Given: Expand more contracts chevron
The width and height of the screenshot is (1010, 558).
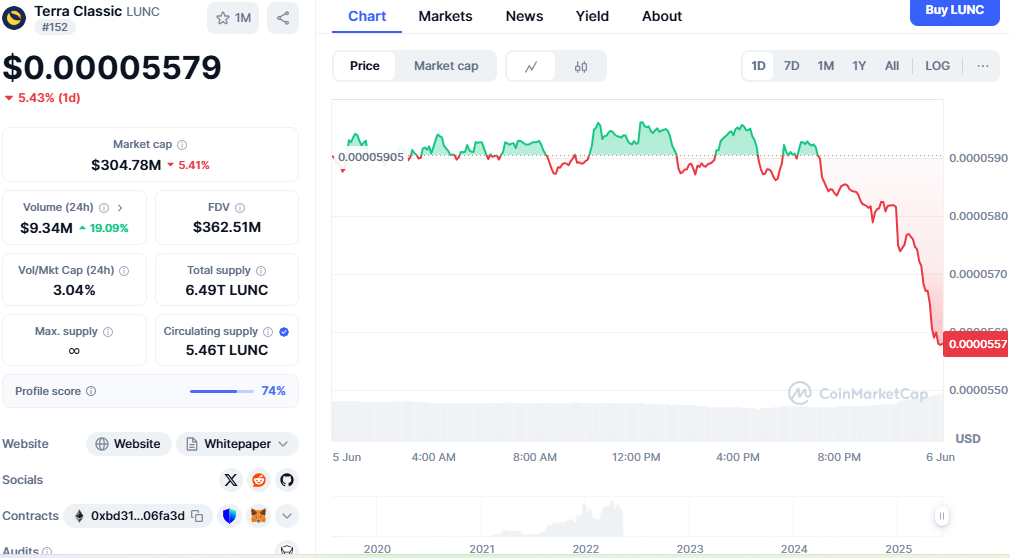Looking at the screenshot, I should point(287,516).
